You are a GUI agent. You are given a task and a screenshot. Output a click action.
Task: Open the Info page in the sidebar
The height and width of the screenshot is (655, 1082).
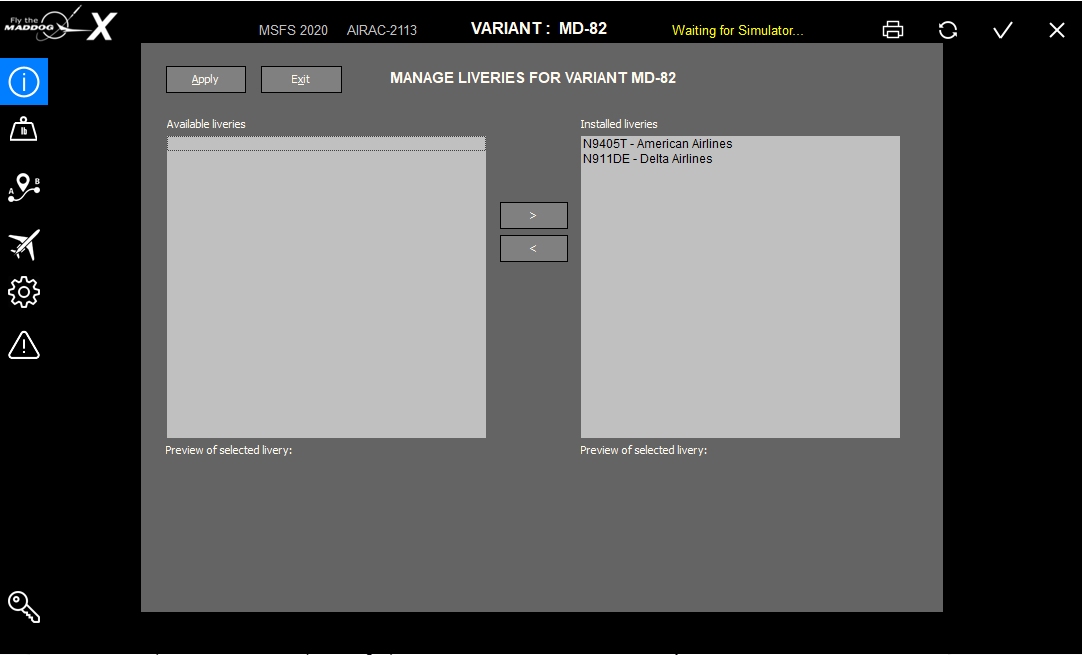click(23, 81)
